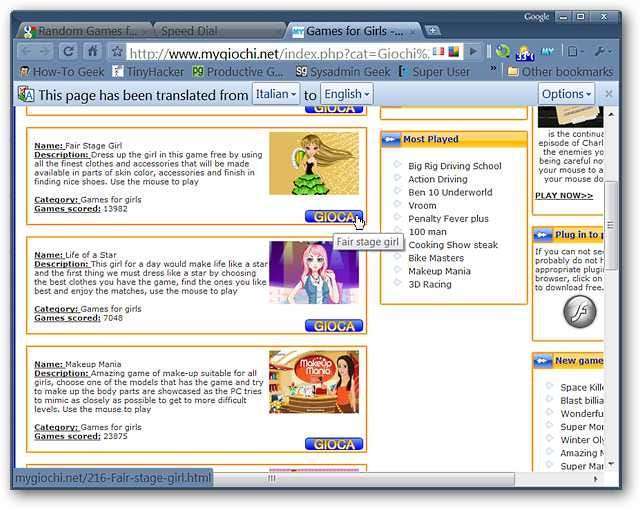Screen dimensions: 640x508
Task: Open Super User bookmark
Action: 435,72
